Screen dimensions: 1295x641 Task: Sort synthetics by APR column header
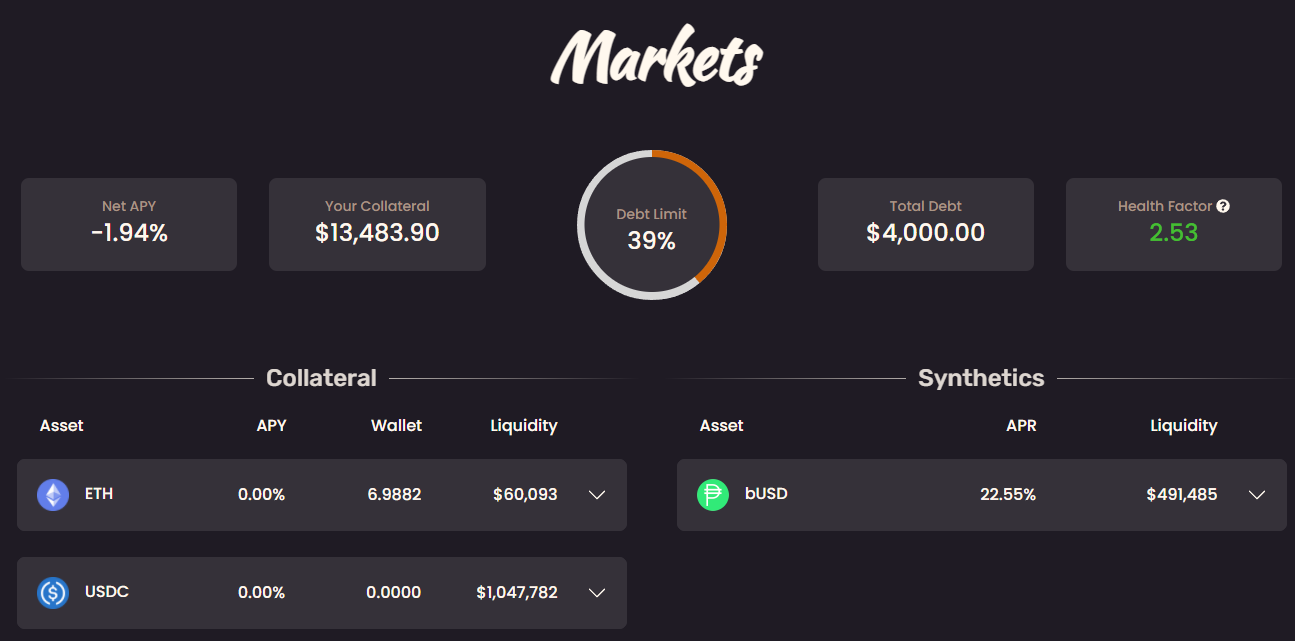point(1021,425)
